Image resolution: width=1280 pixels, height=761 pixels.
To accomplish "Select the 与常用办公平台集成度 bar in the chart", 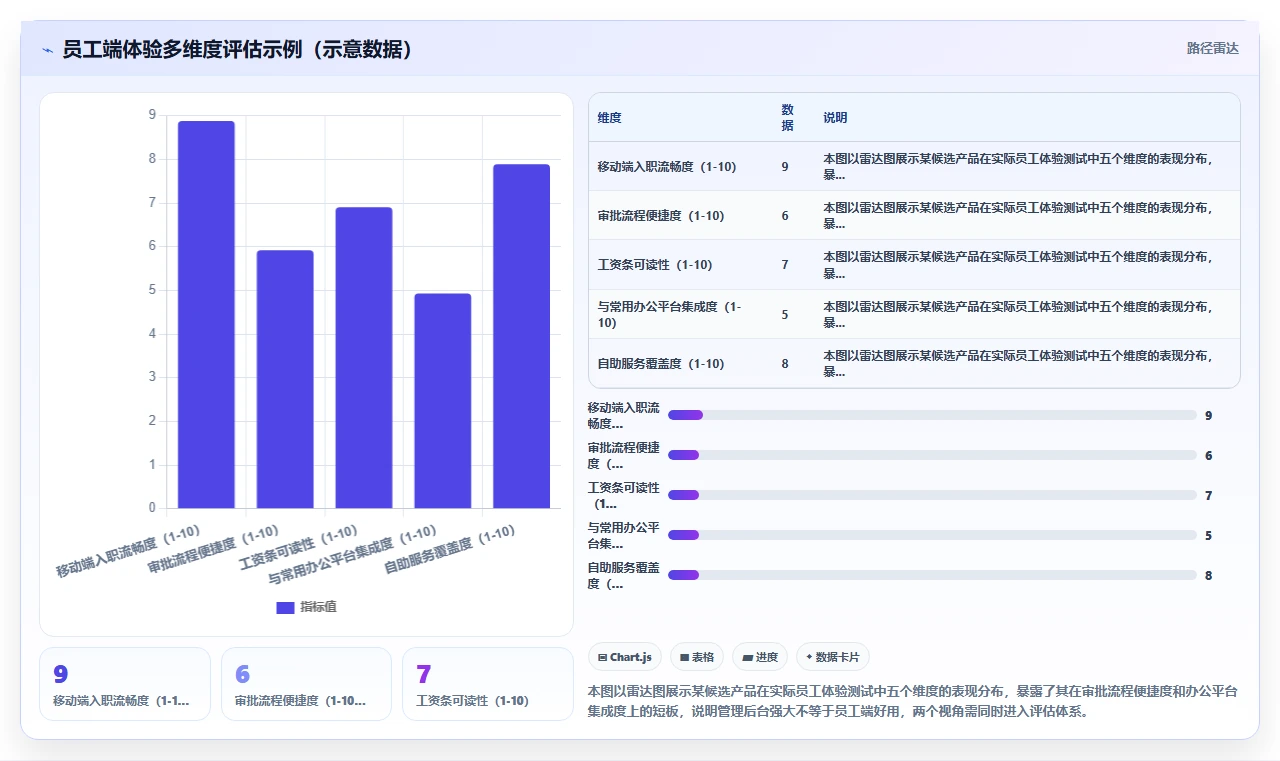I will pyautogui.click(x=443, y=400).
